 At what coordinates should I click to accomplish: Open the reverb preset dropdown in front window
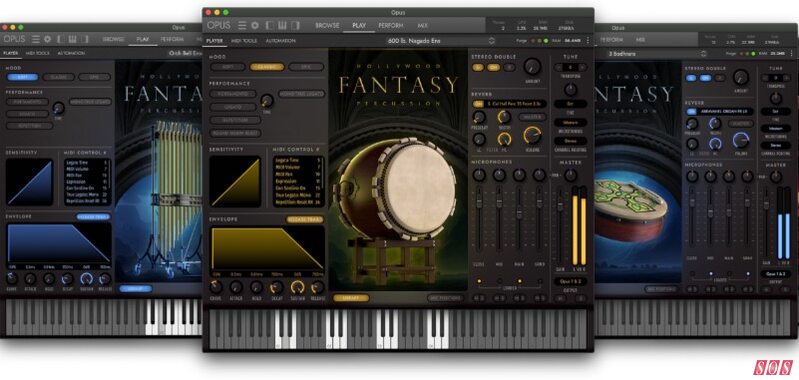click(516, 104)
